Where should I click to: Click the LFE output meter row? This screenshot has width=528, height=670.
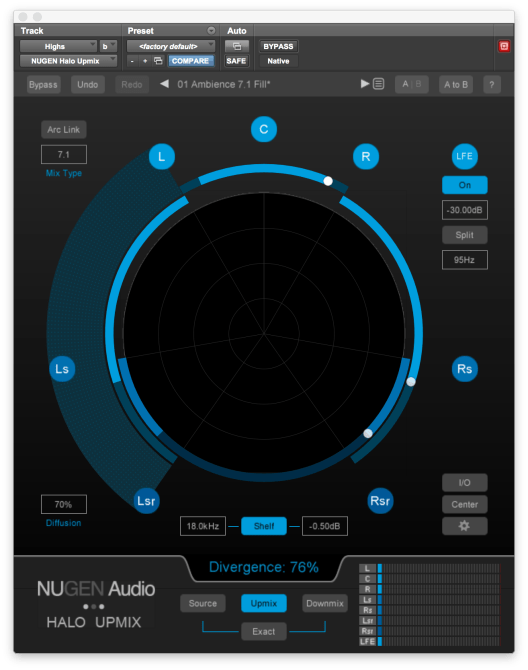(429, 641)
